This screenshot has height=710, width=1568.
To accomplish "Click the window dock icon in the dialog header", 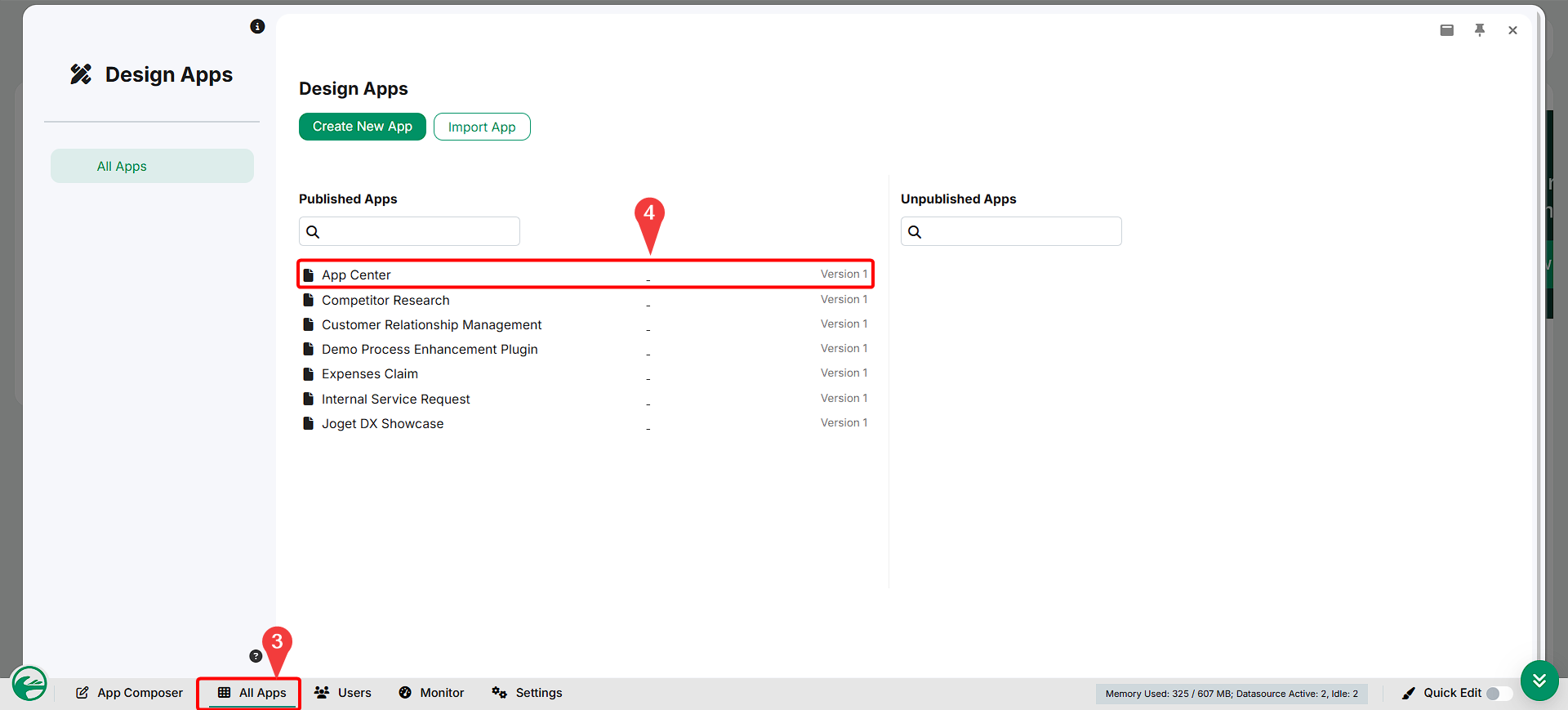I will (1447, 30).
